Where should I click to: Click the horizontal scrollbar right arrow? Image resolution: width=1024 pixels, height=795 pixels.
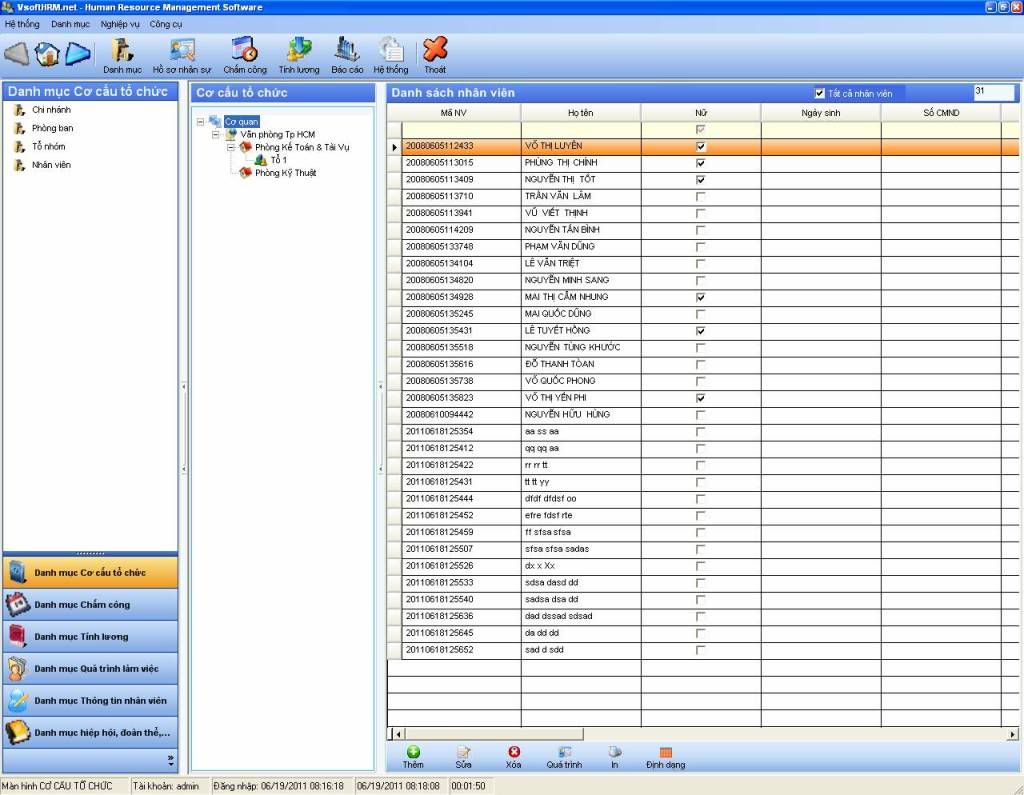[x=1012, y=734]
